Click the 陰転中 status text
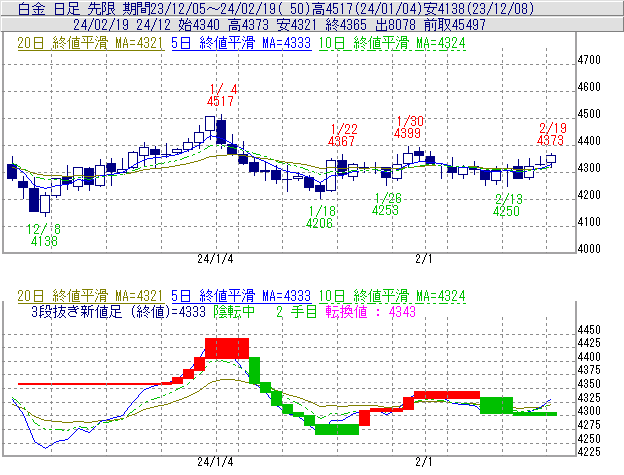This screenshot has height=475, width=624. (x=234, y=311)
